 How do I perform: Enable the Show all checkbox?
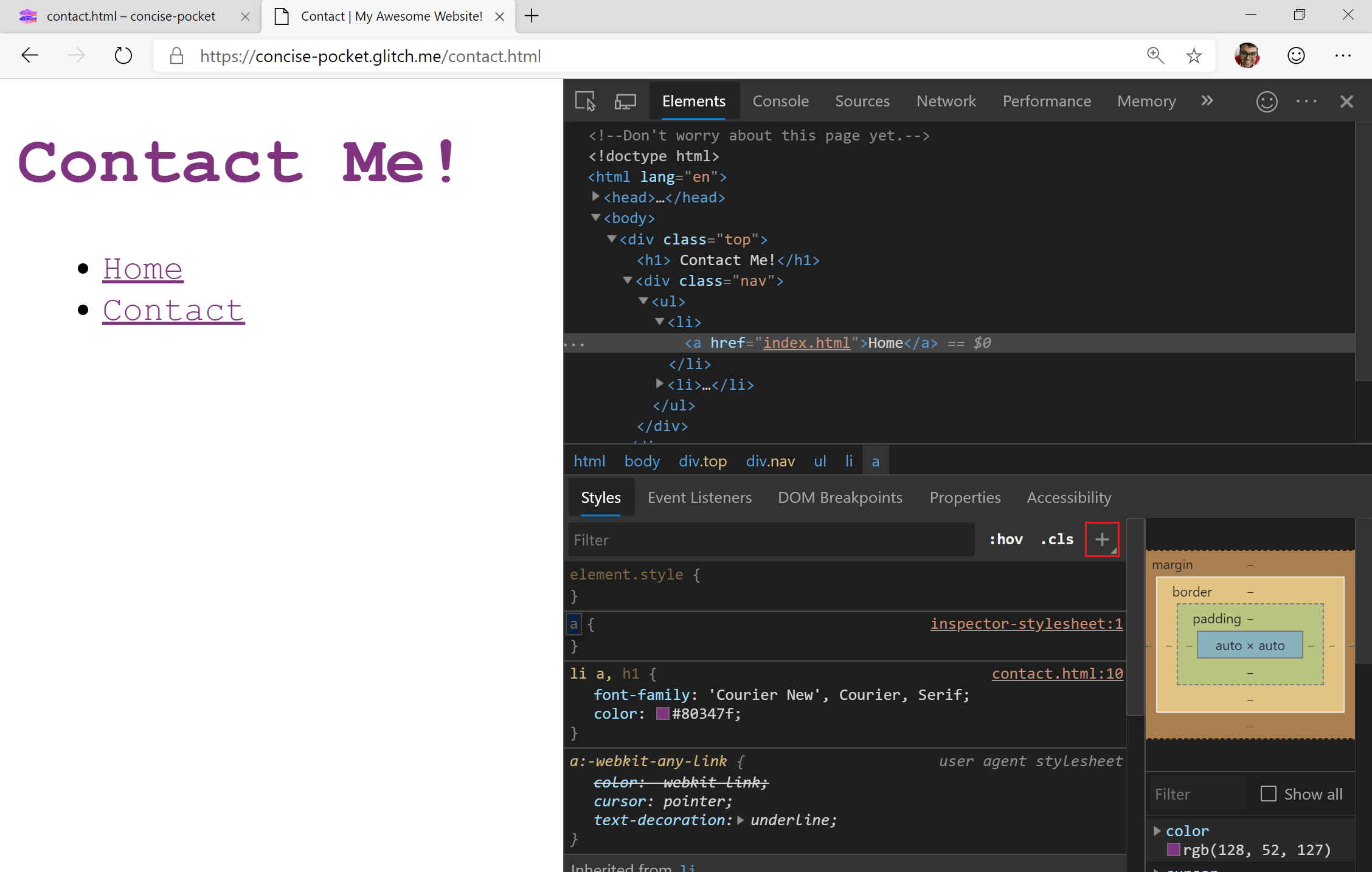tap(1269, 794)
